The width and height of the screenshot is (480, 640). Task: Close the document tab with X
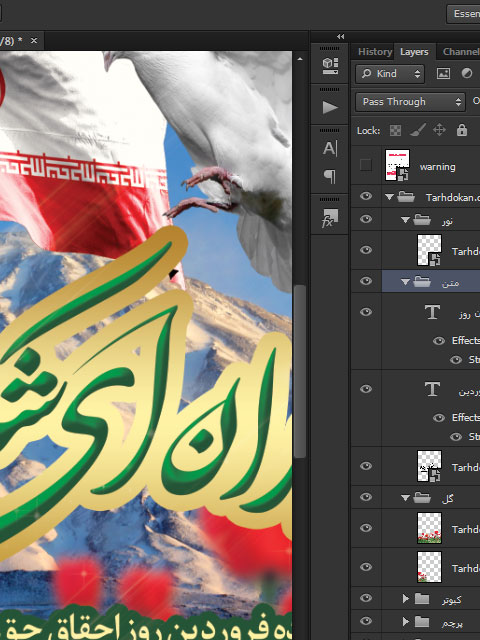[34, 40]
